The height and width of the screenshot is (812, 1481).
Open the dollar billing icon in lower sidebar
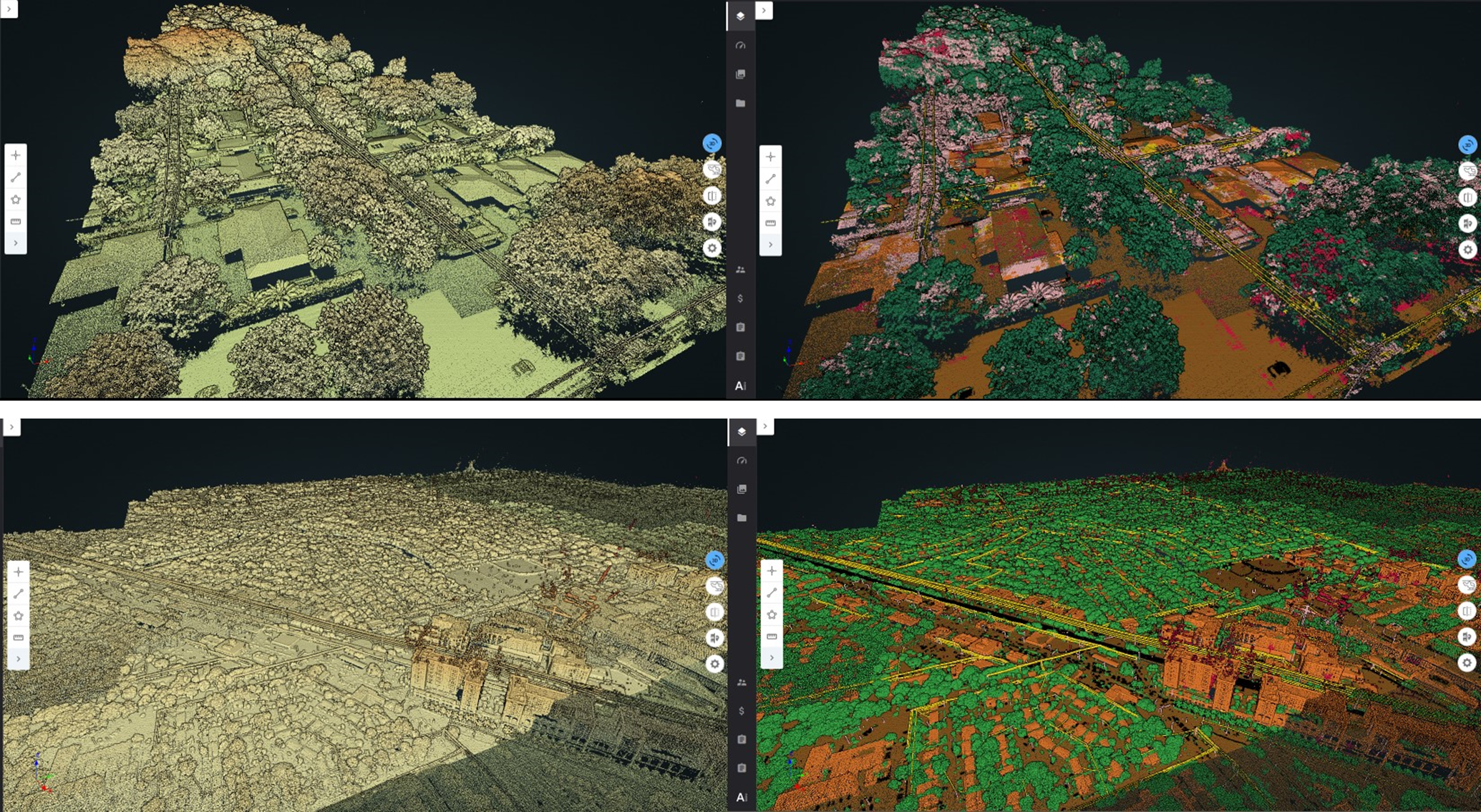coord(742,711)
